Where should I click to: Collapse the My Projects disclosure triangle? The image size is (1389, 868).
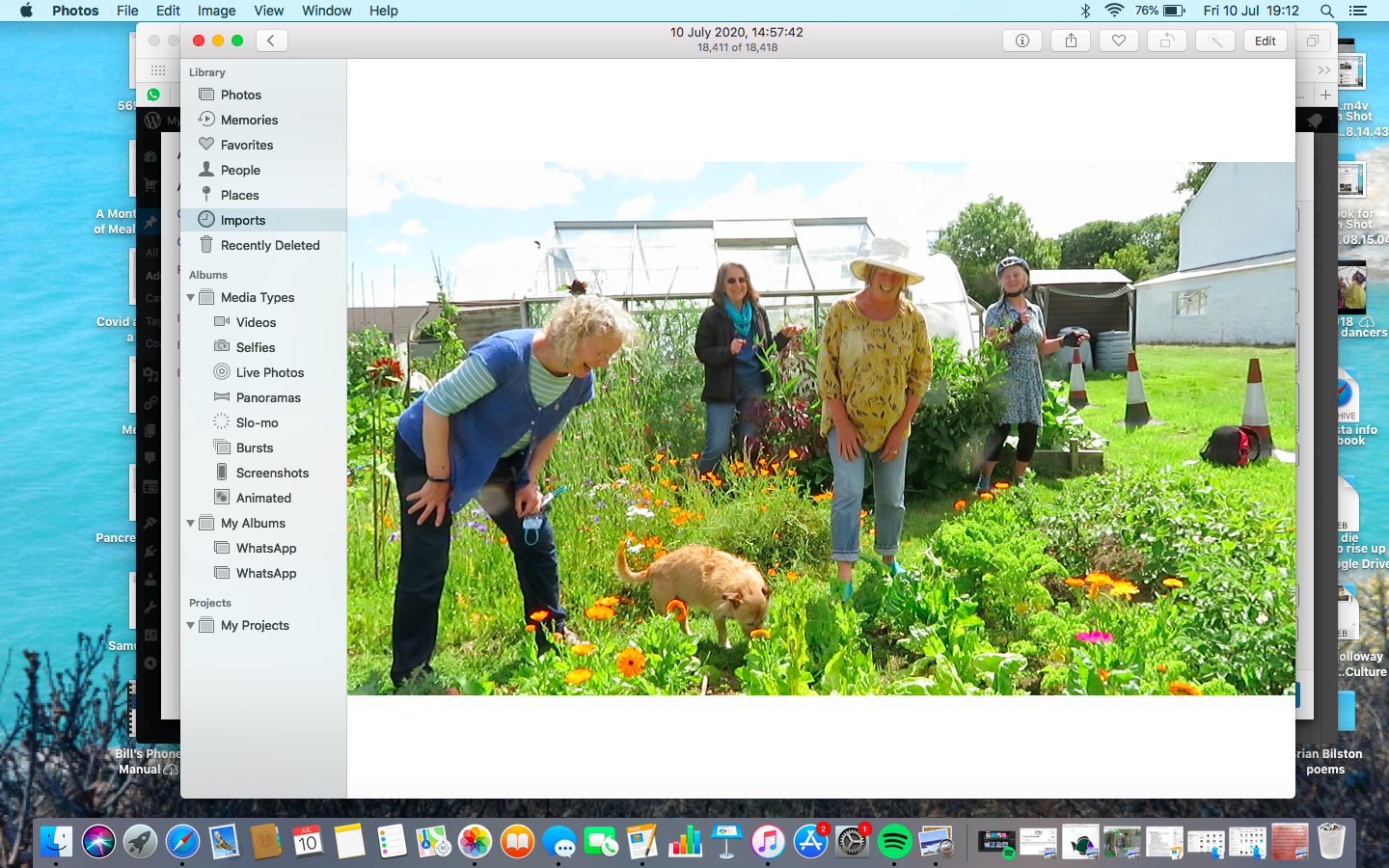pos(191,626)
